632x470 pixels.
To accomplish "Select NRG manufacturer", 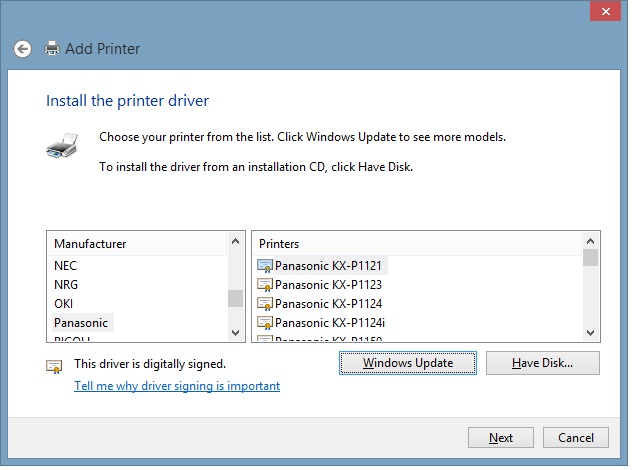I will [65, 285].
